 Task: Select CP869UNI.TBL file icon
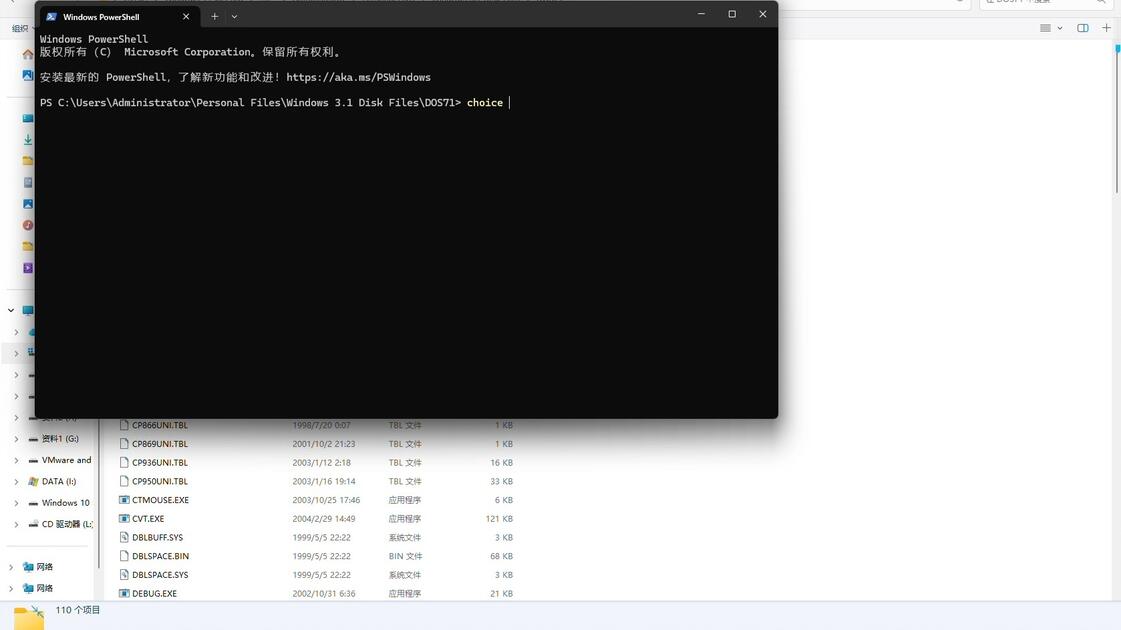(124, 443)
